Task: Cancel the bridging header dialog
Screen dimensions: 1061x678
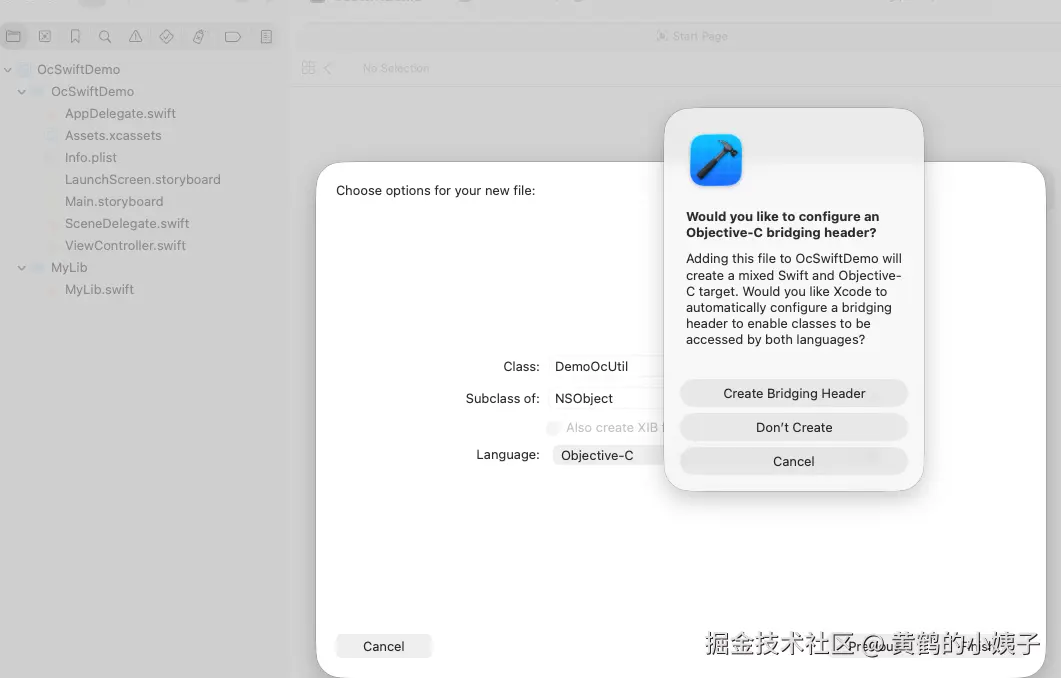Action: (x=794, y=461)
